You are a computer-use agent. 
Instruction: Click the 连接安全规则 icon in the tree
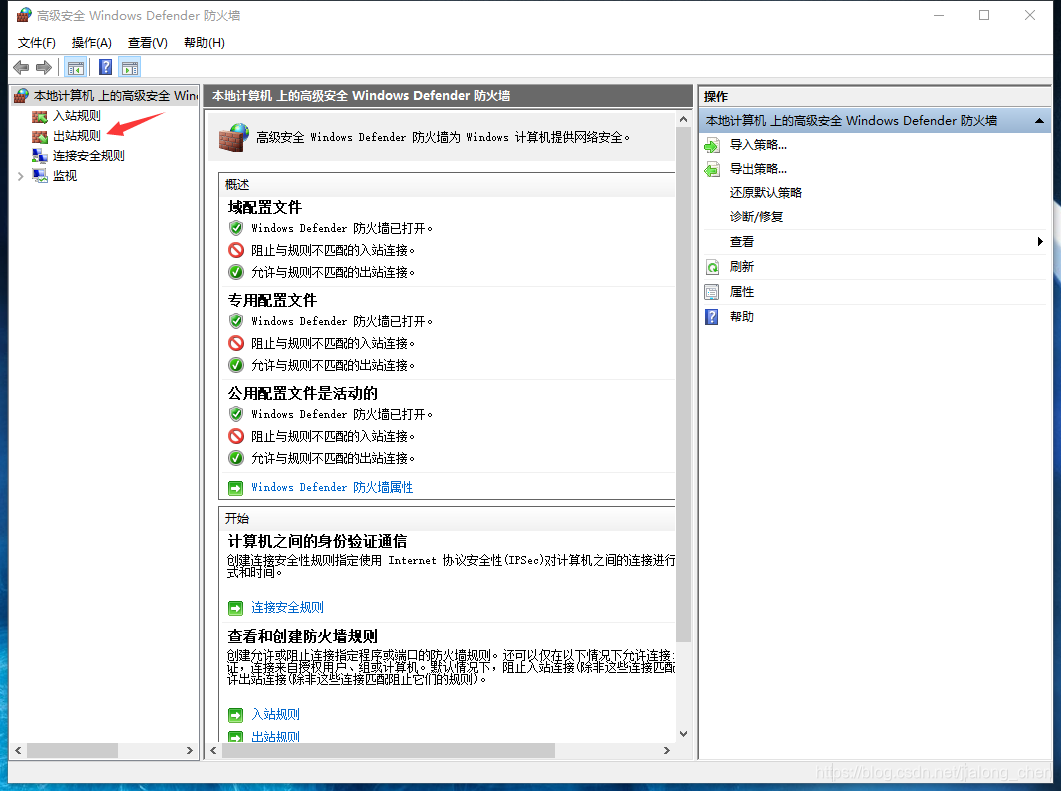(x=40, y=156)
